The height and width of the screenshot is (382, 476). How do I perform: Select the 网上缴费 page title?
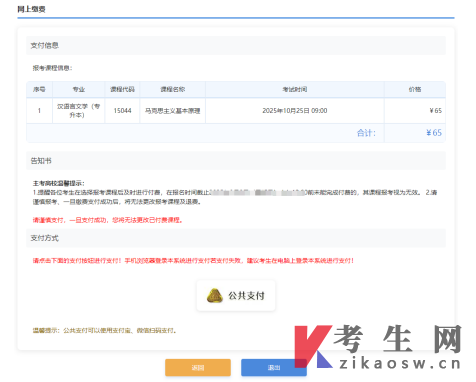tap(31, 9)
